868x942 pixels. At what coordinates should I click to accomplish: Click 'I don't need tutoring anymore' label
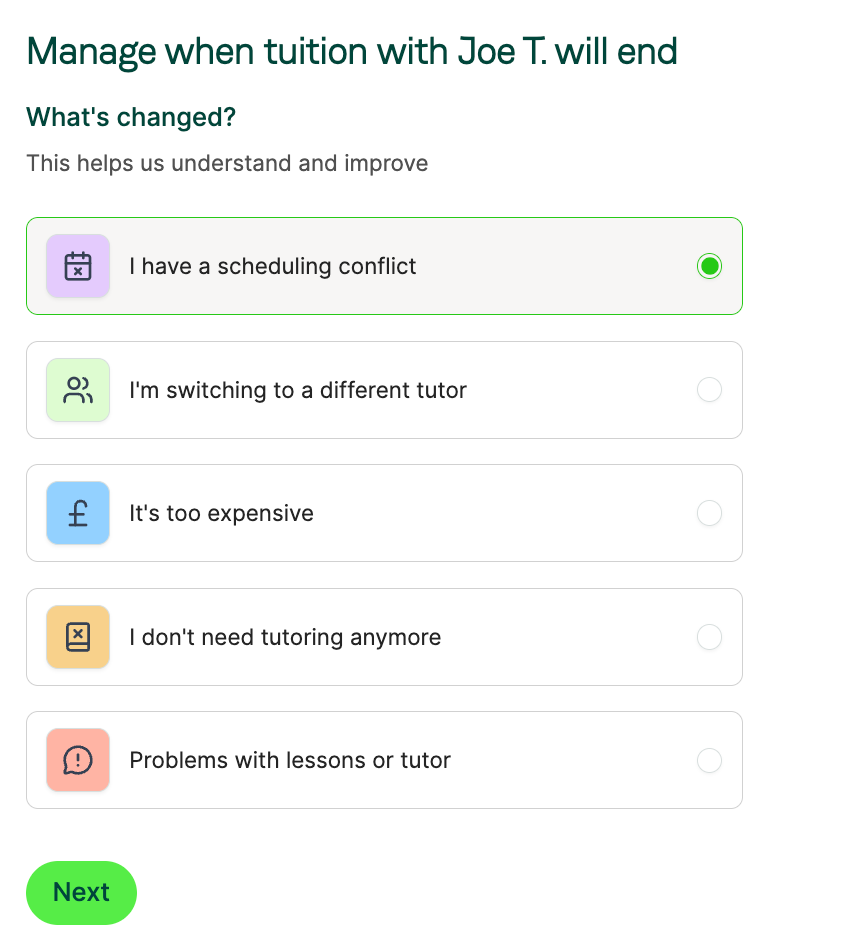point(285,637)
